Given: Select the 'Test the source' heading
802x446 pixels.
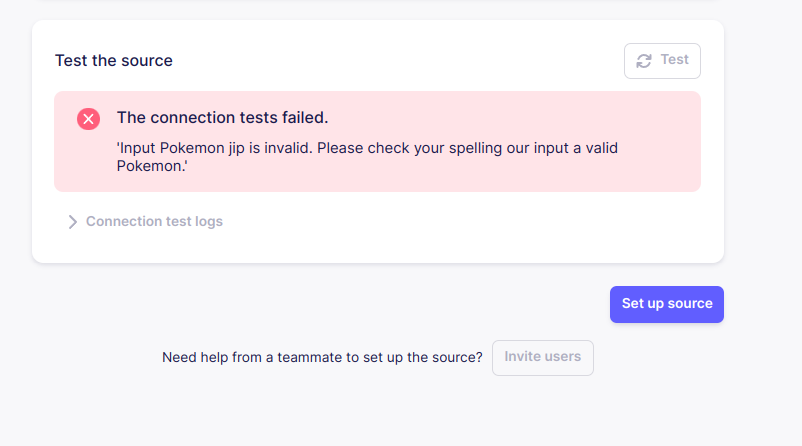Looking at the screenshot, I should click(x=114, y=60).
